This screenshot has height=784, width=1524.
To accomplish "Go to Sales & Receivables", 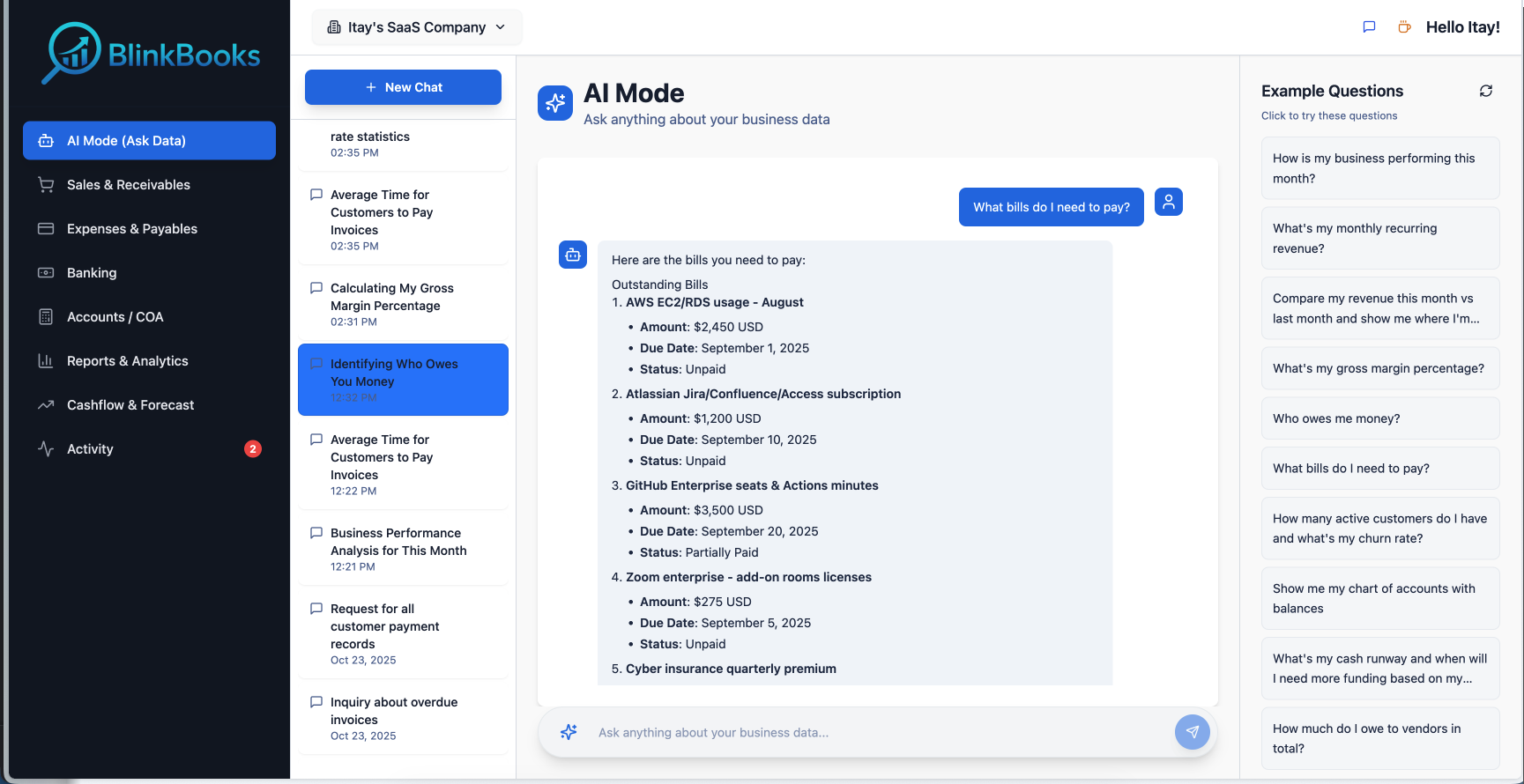I will pos(149,185).
